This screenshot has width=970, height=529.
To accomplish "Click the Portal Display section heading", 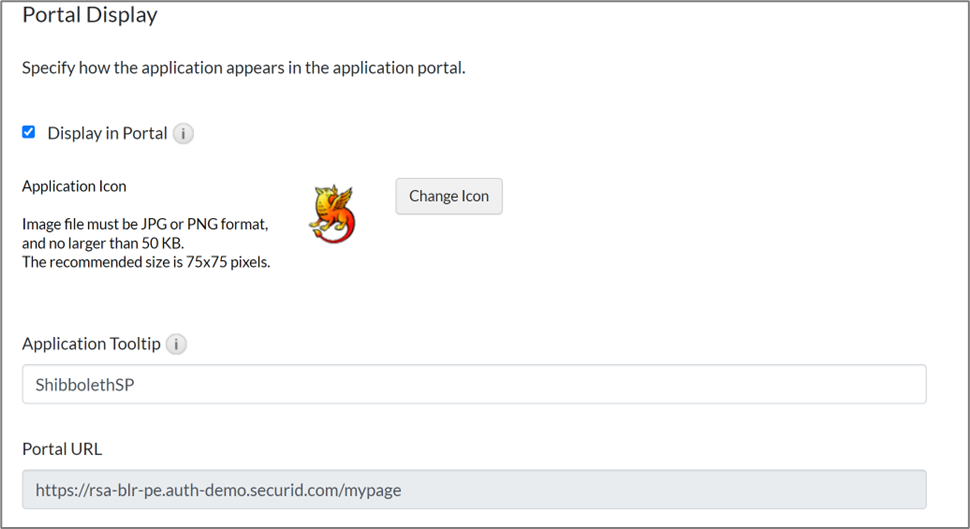I will tap(90, 16).
